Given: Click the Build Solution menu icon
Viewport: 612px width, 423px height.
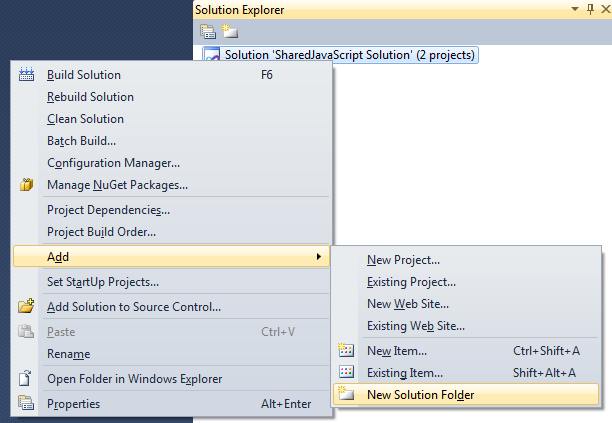Looking at the screenshot, I should point(27,75).
